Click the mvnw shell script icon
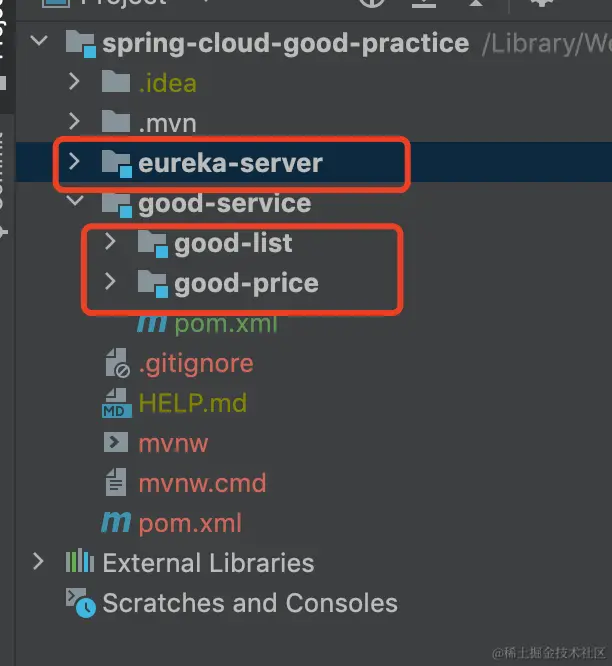 [117, 443]
